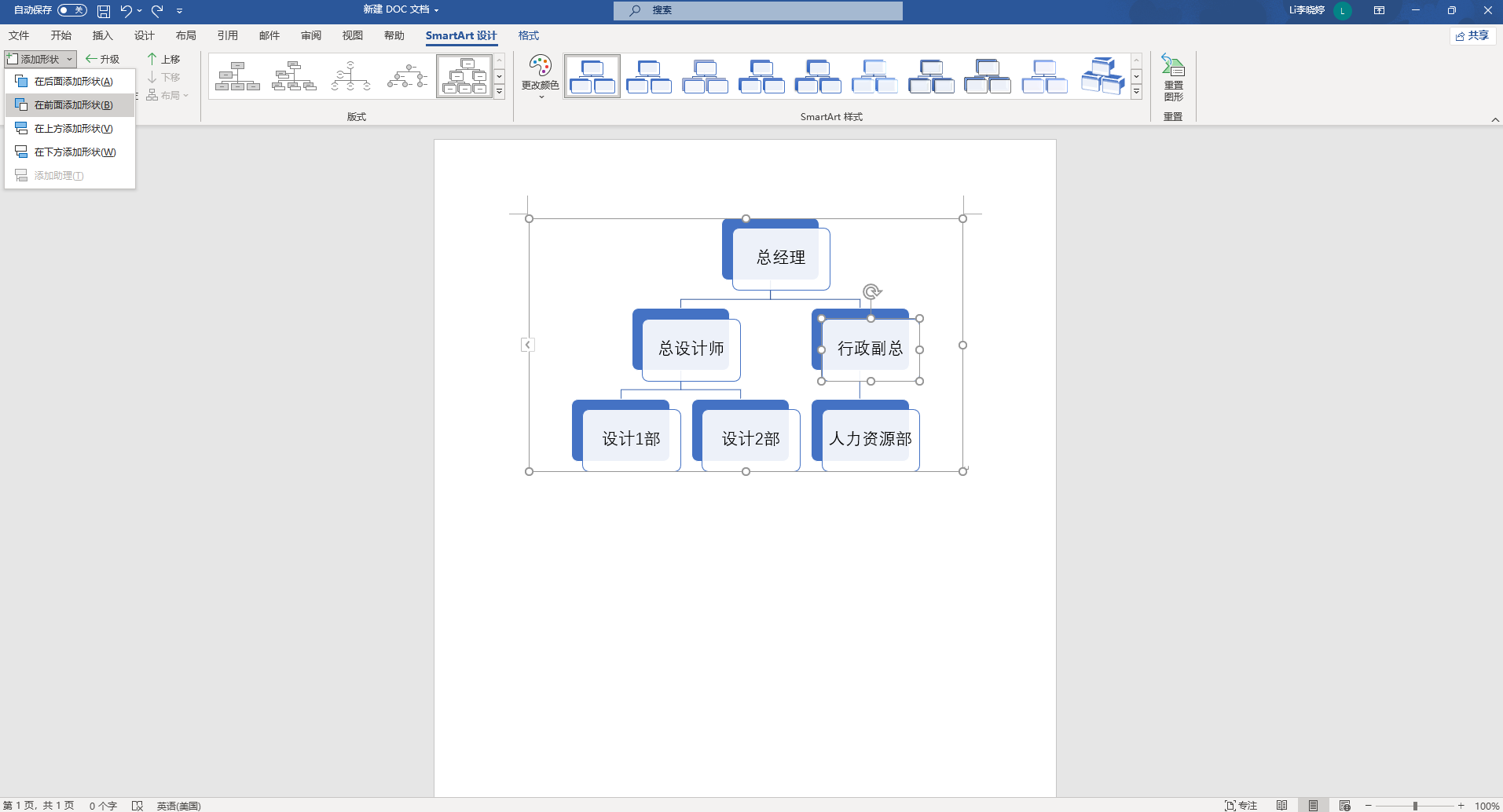
Task: Open the SmartArt 设计 tab
Action: [x=461, y=35]
